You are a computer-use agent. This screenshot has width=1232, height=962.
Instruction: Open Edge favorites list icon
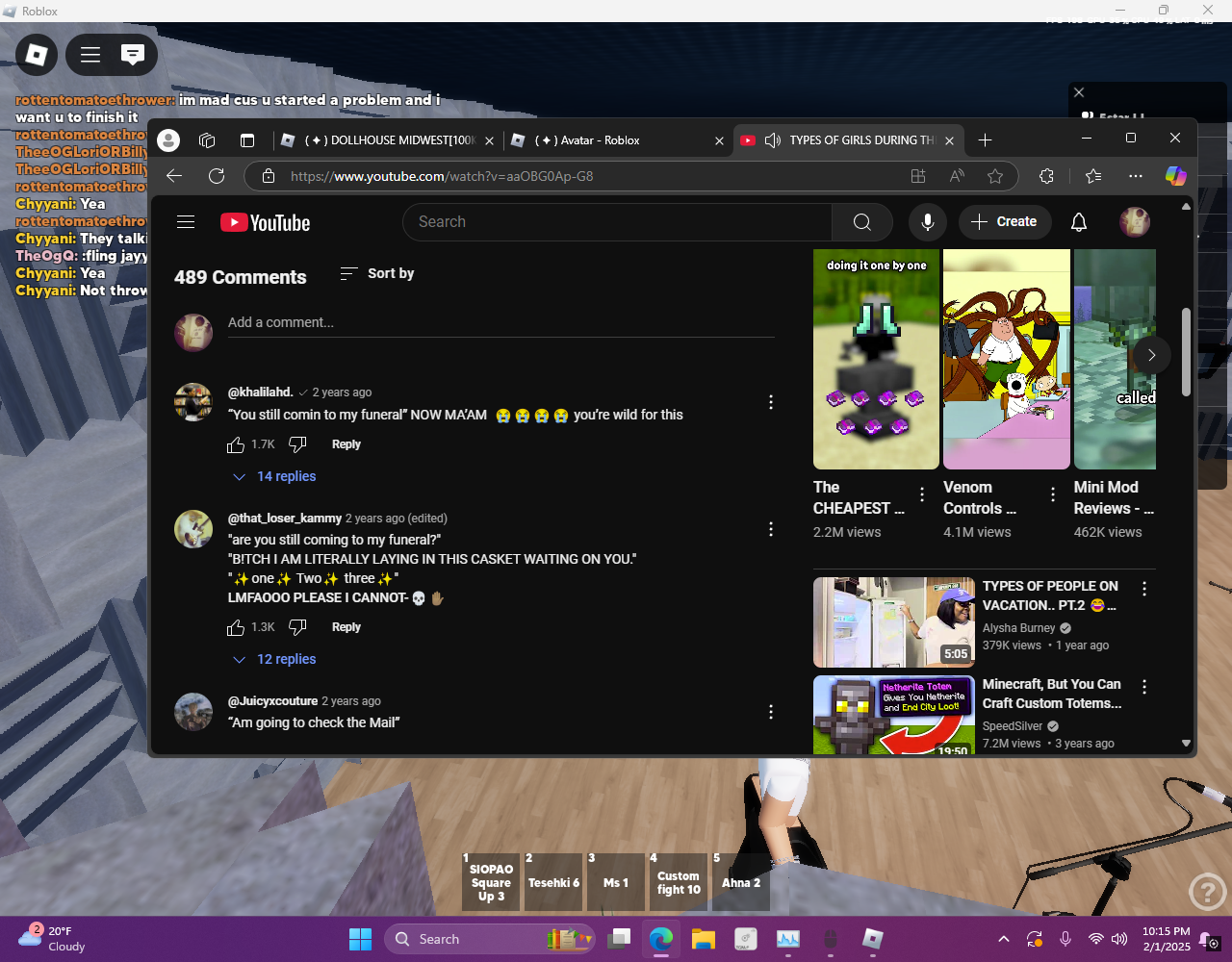click(1093, 176)
